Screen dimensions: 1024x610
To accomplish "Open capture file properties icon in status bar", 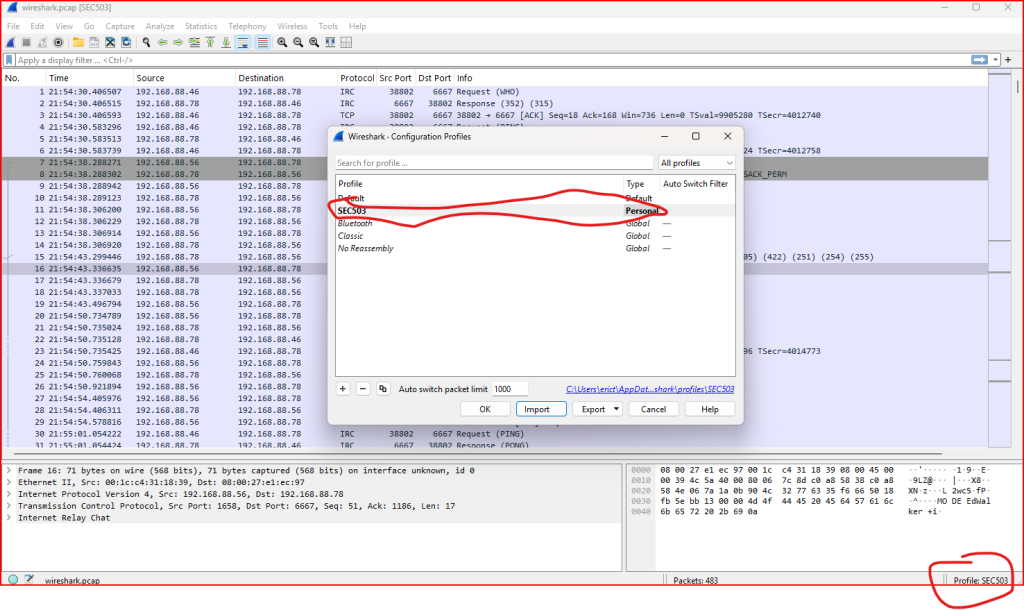I will [x=29, y=579].
